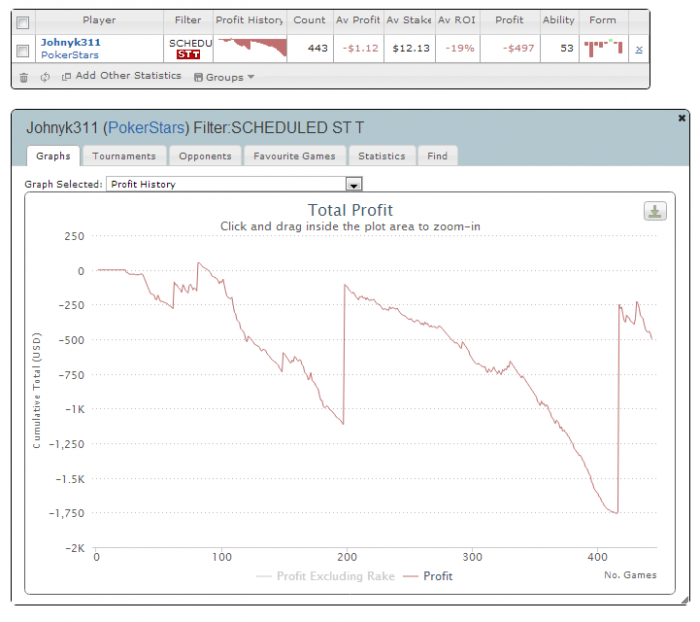
Task: Click the SCHEDU filter cell text
Action: pos(190,43)
